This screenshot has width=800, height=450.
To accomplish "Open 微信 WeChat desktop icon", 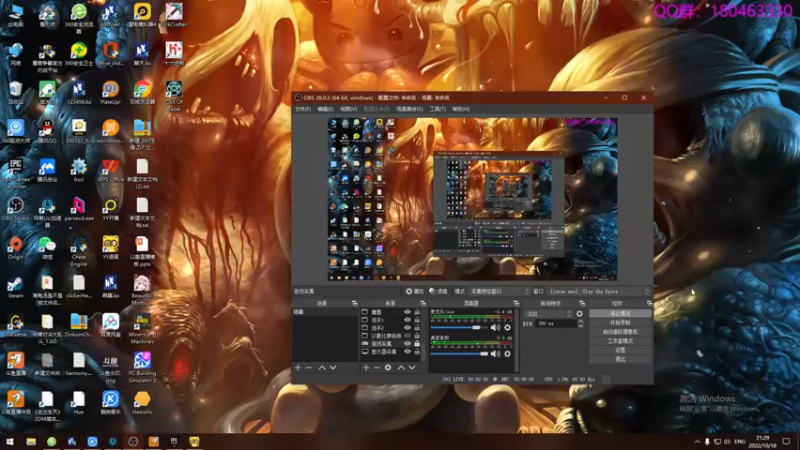I will click(47, 248).
